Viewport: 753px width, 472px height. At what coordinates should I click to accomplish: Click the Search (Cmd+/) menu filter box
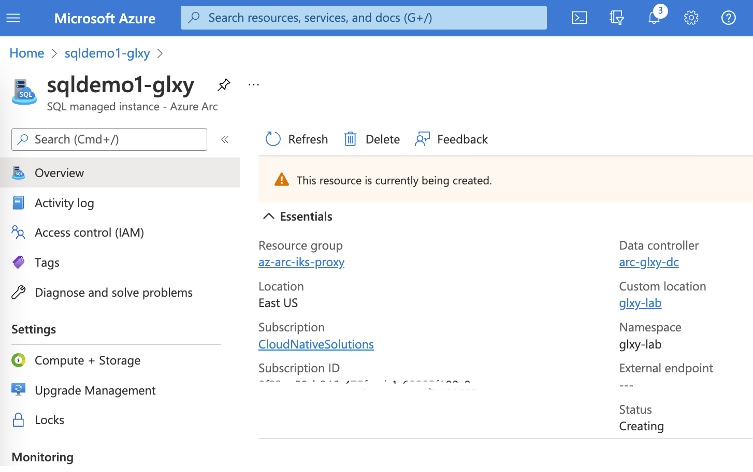[x=109, y=139]
